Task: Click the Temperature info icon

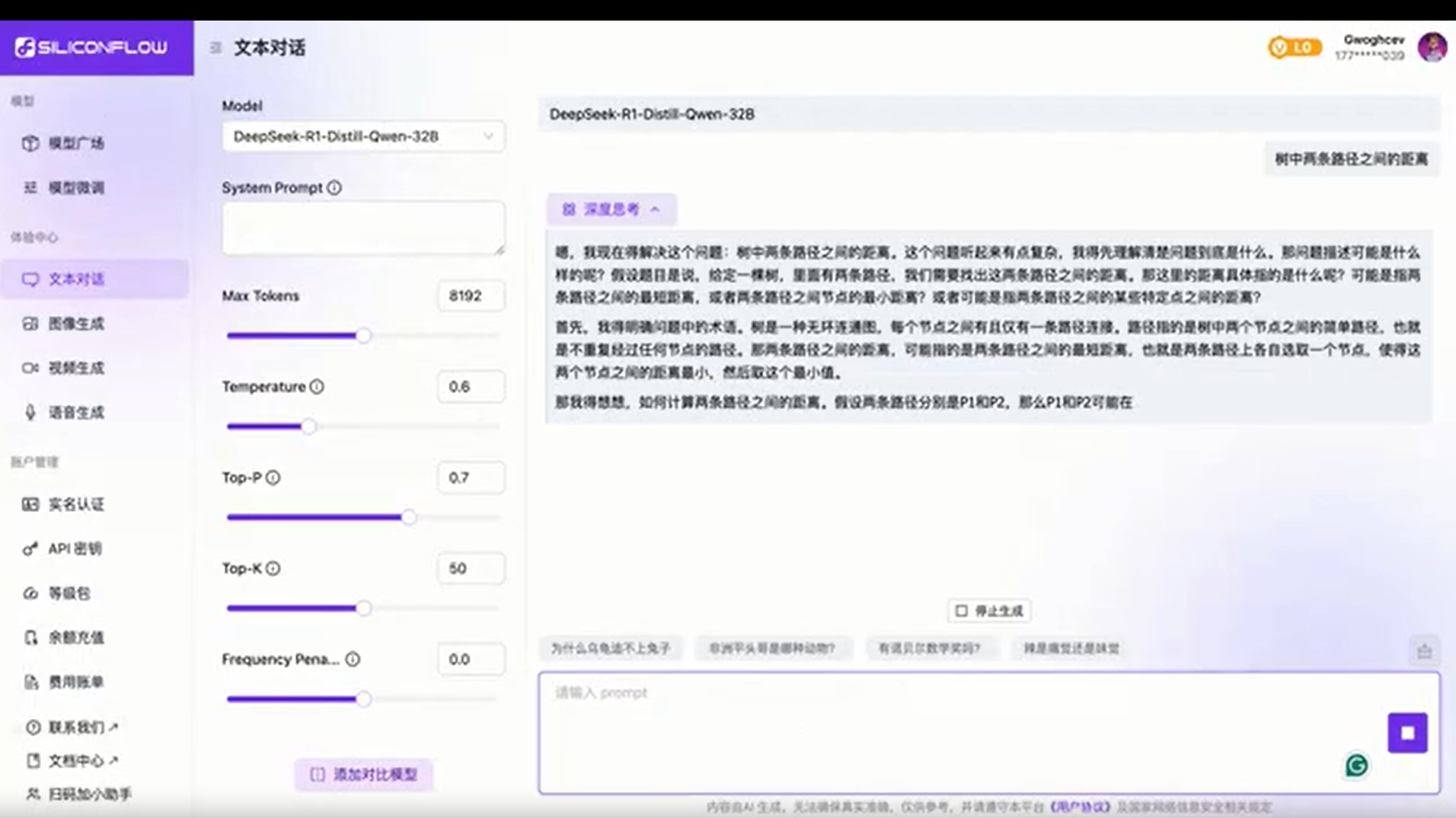Action: point(317,387)
